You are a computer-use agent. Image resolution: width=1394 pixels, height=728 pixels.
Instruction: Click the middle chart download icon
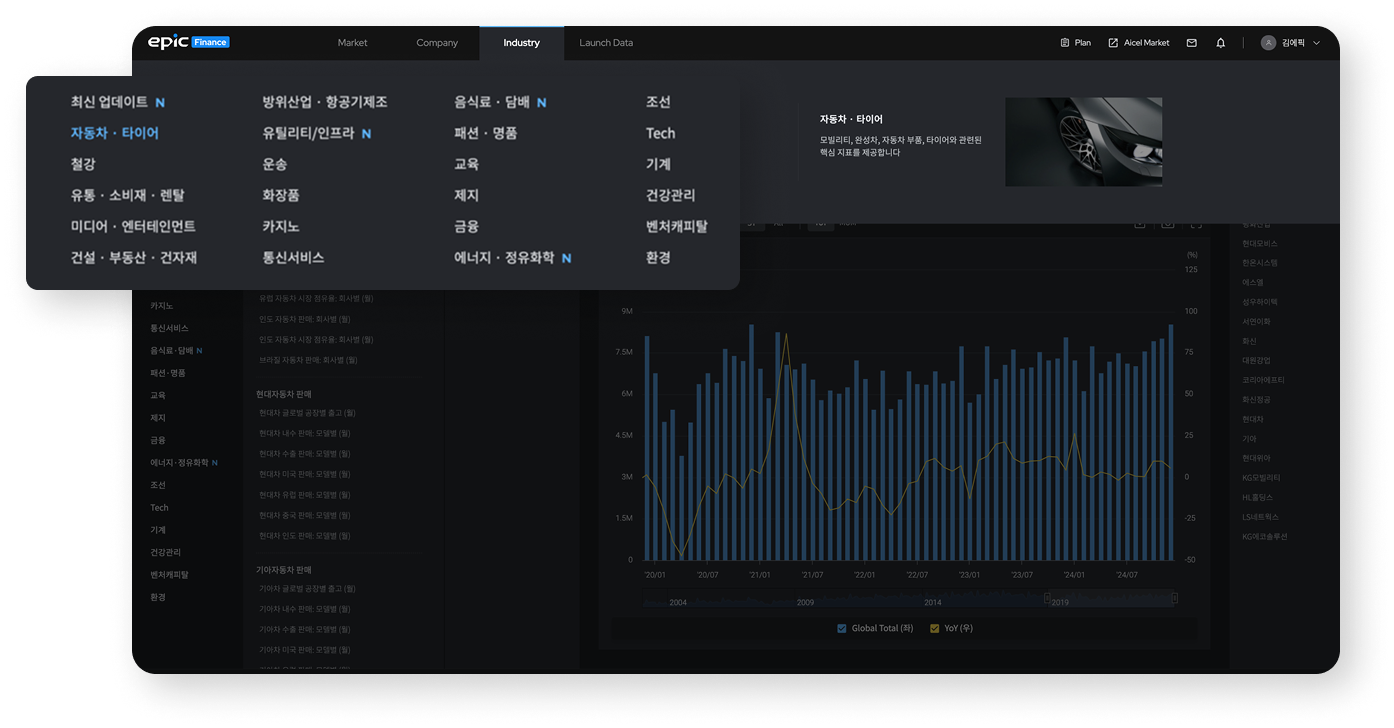coord(1167,225)
